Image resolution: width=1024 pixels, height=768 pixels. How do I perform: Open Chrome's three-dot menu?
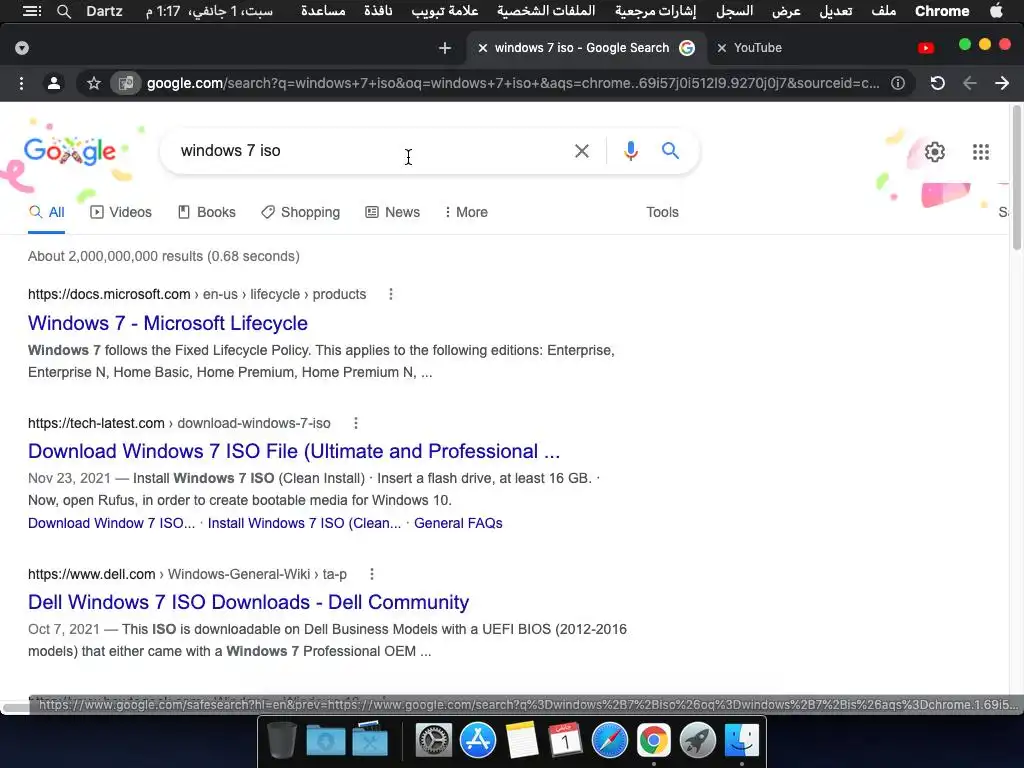pyautogui.click(x=22, y=83)
